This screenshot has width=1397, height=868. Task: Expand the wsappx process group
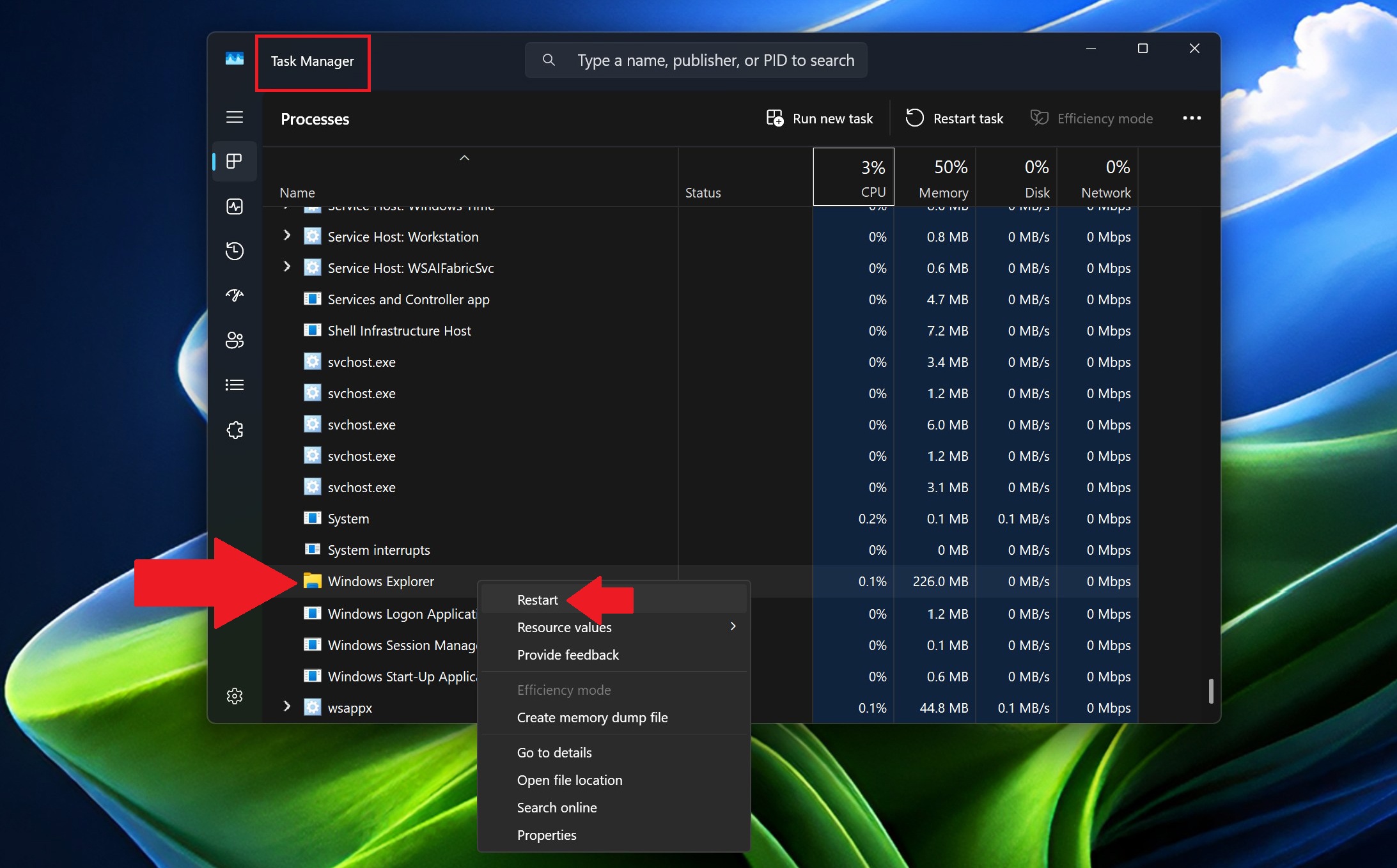tap(287, 706)
